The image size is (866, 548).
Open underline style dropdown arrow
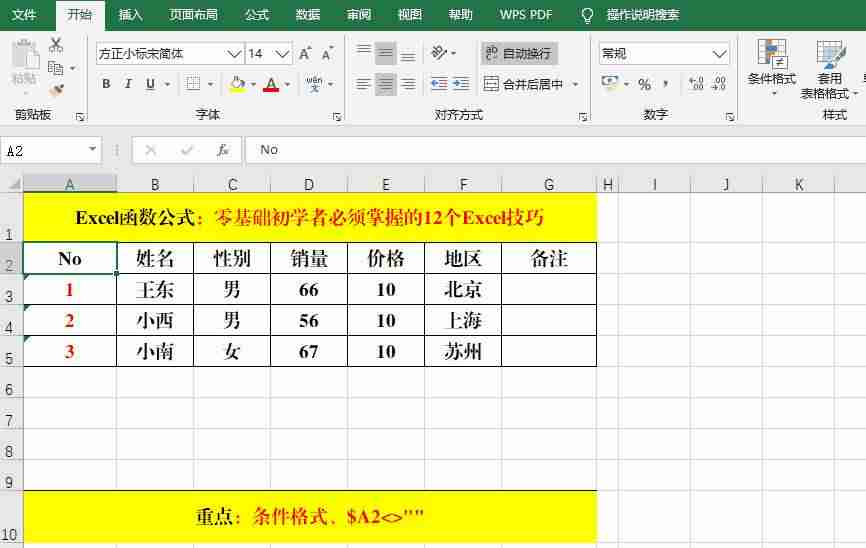point(167,85)
